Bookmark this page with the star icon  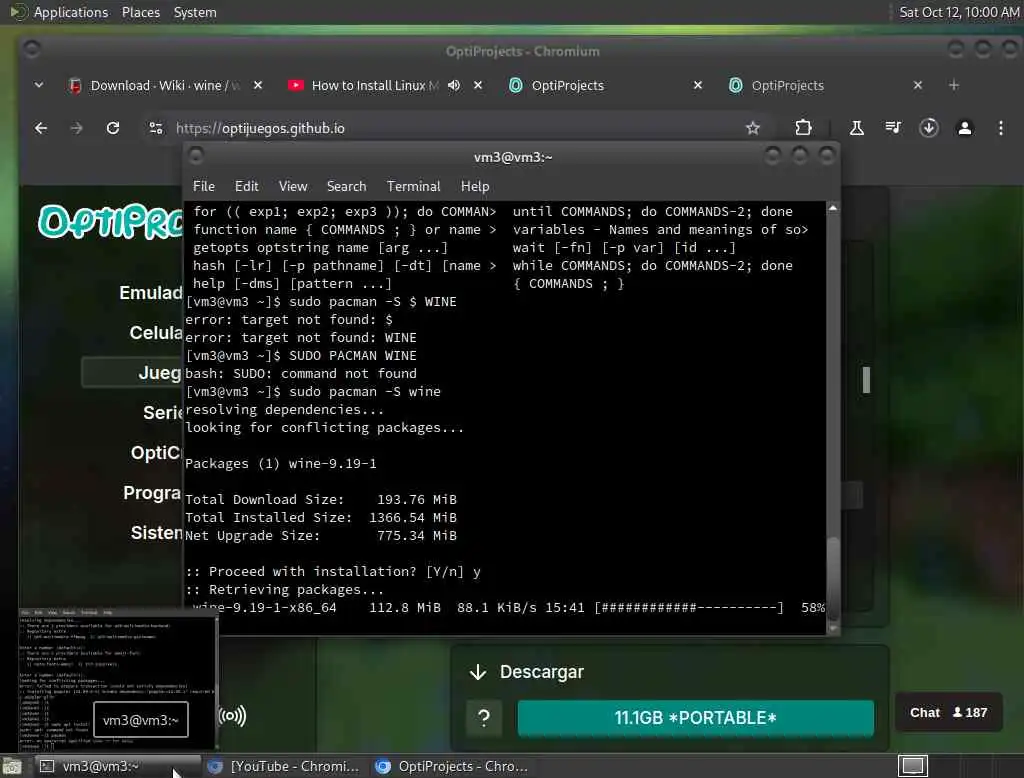click(x=753, y=128)
